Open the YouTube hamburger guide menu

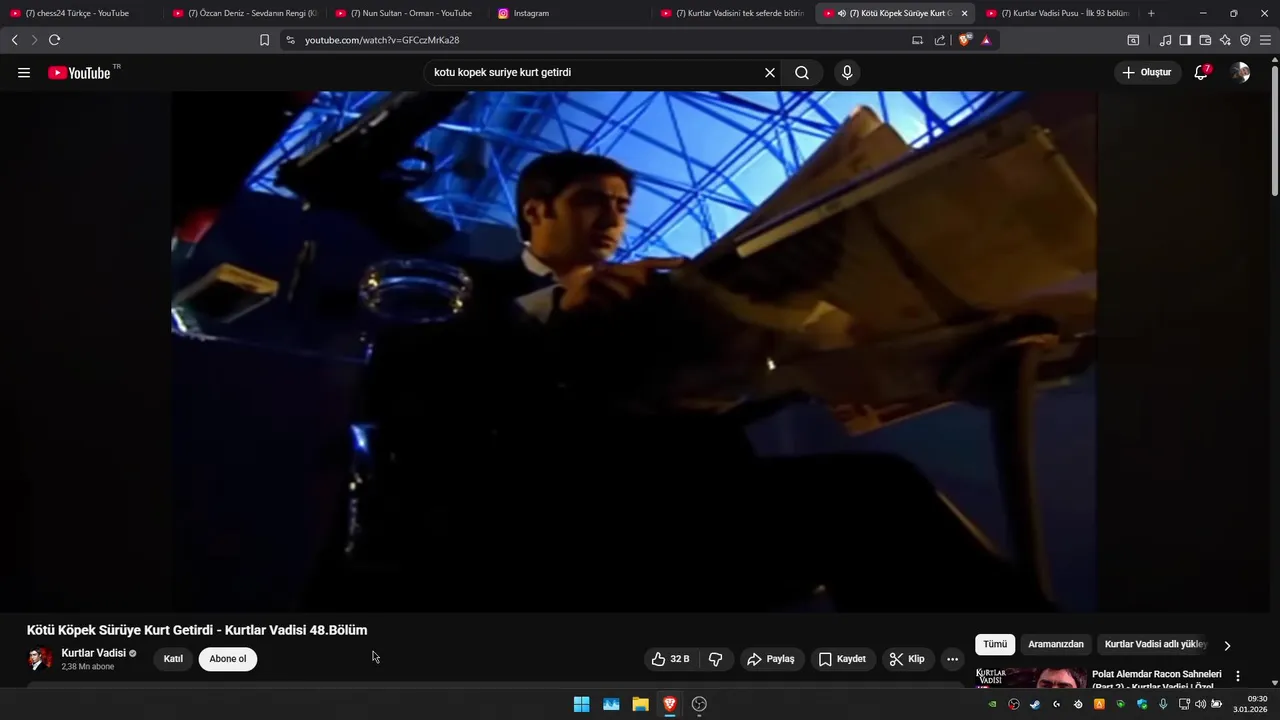tap(24, 73)
